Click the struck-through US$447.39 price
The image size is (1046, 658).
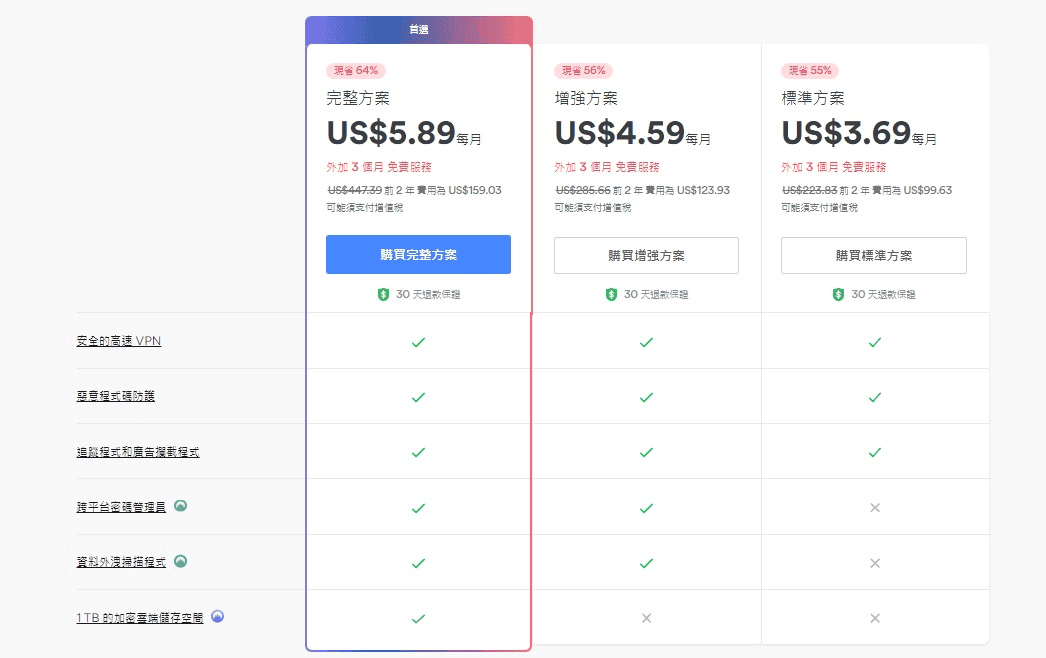[x=354, y=190]
